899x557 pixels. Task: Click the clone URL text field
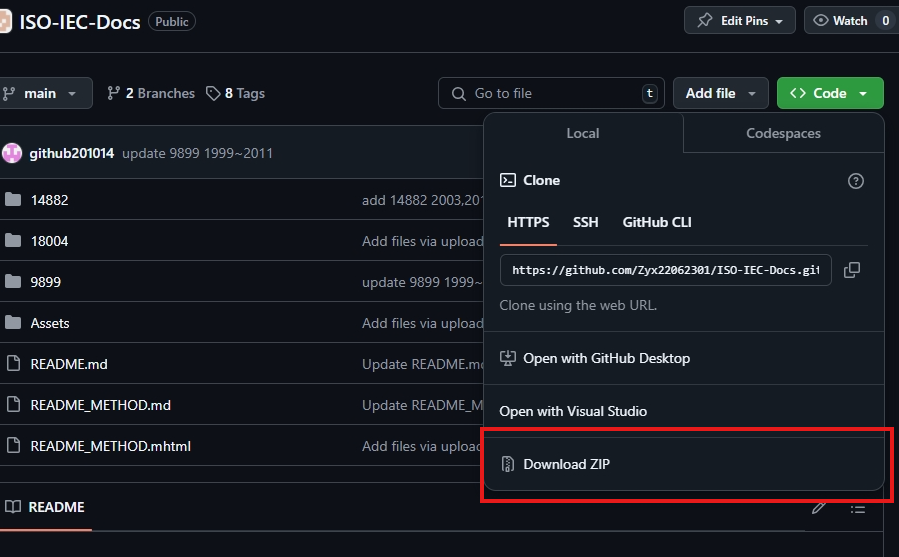click(666, 270)
